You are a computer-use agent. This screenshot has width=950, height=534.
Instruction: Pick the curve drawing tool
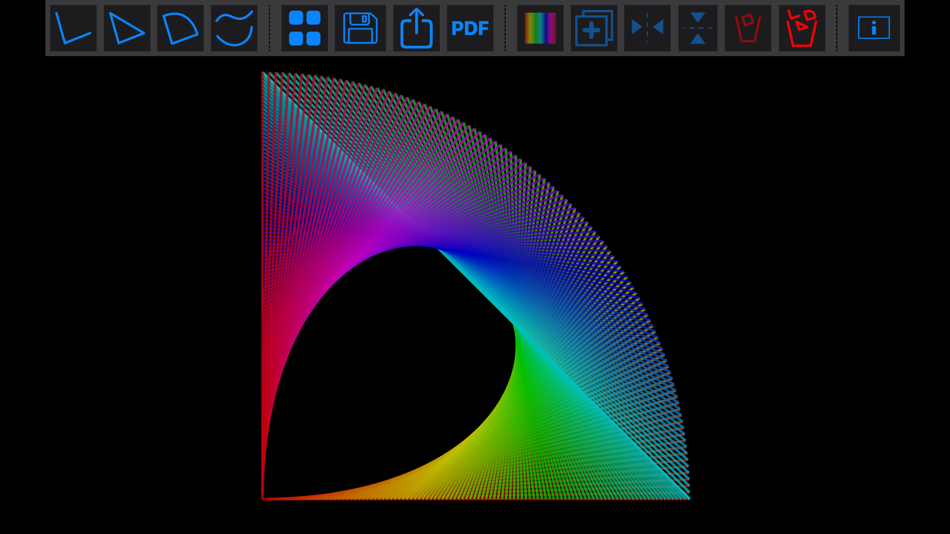[x=234, y=28]
